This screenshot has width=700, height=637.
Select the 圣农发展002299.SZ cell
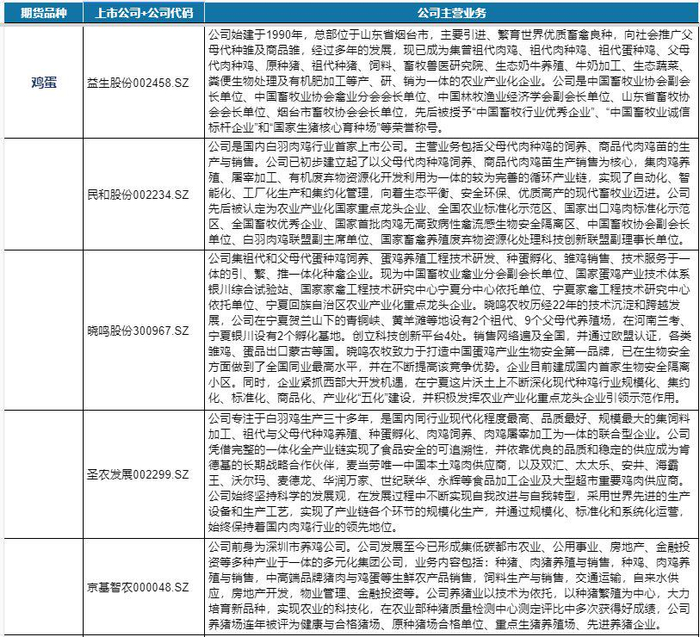click(x=144, y=475)
